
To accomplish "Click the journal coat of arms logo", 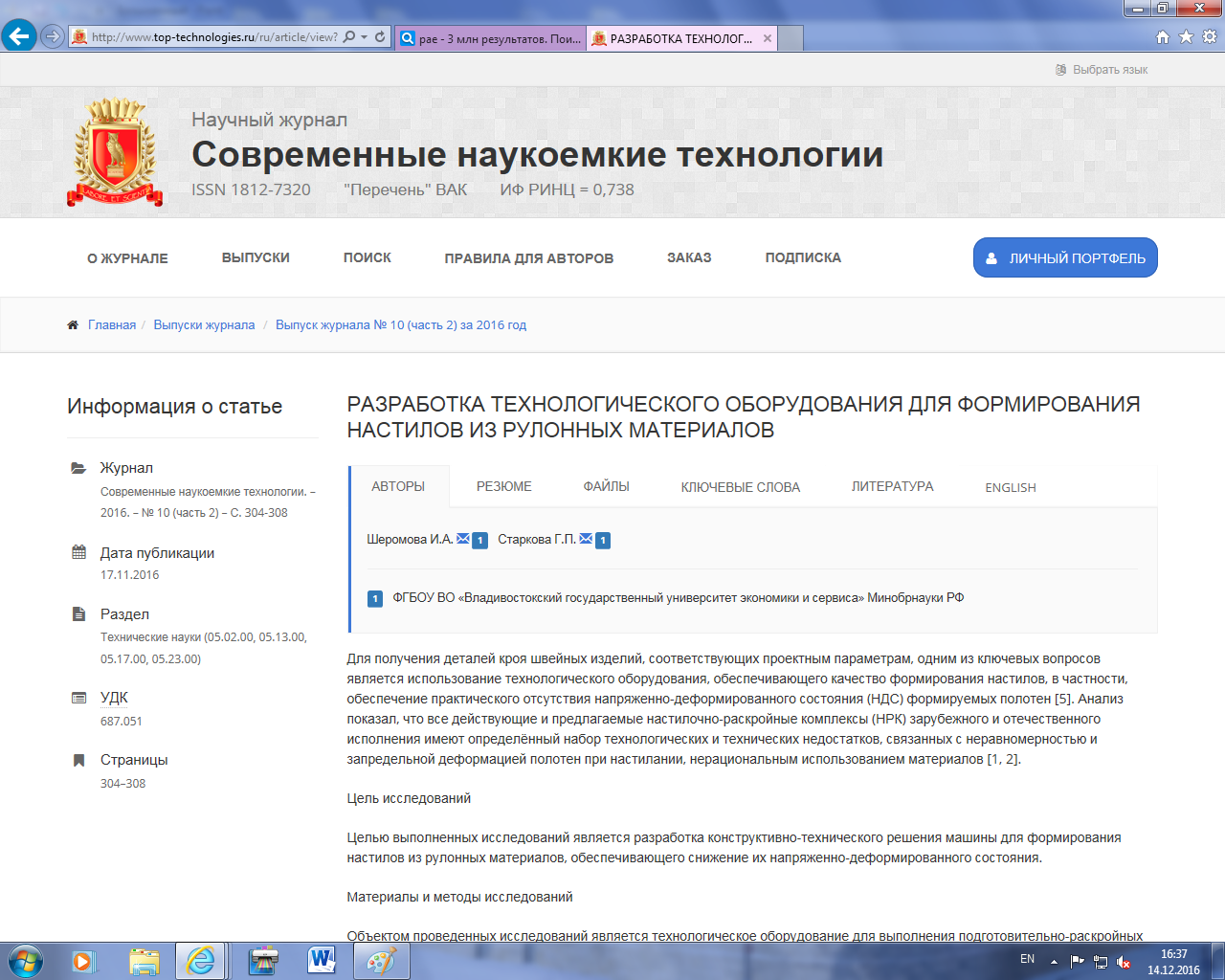I will 115,153.
